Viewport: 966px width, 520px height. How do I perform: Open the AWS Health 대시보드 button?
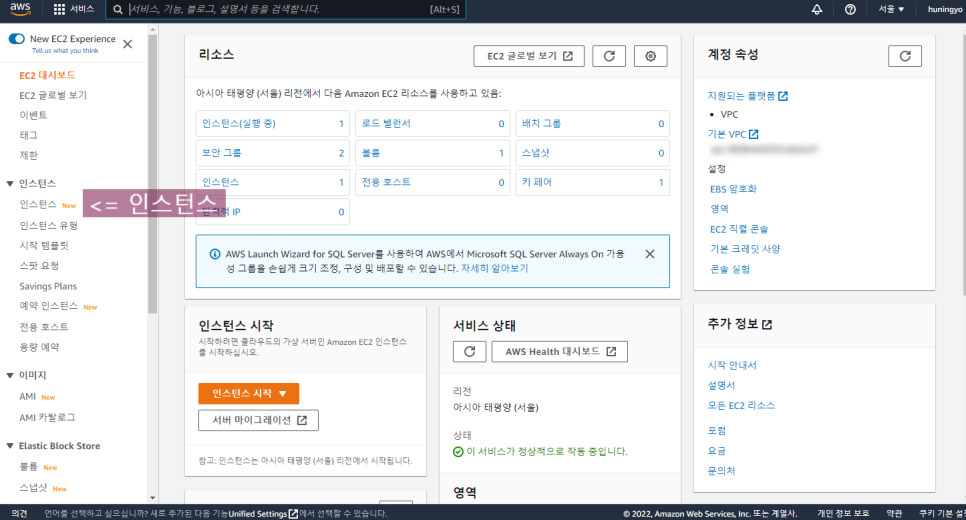click(x=559, y=352)
